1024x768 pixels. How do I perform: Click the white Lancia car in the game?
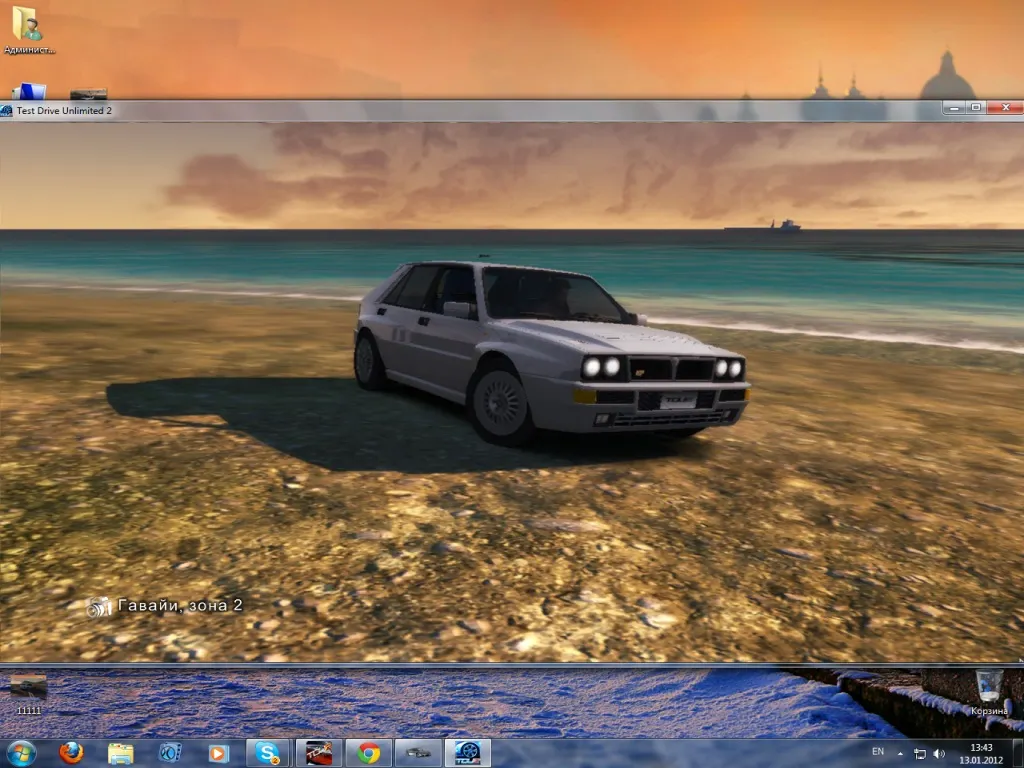[551, 353]
